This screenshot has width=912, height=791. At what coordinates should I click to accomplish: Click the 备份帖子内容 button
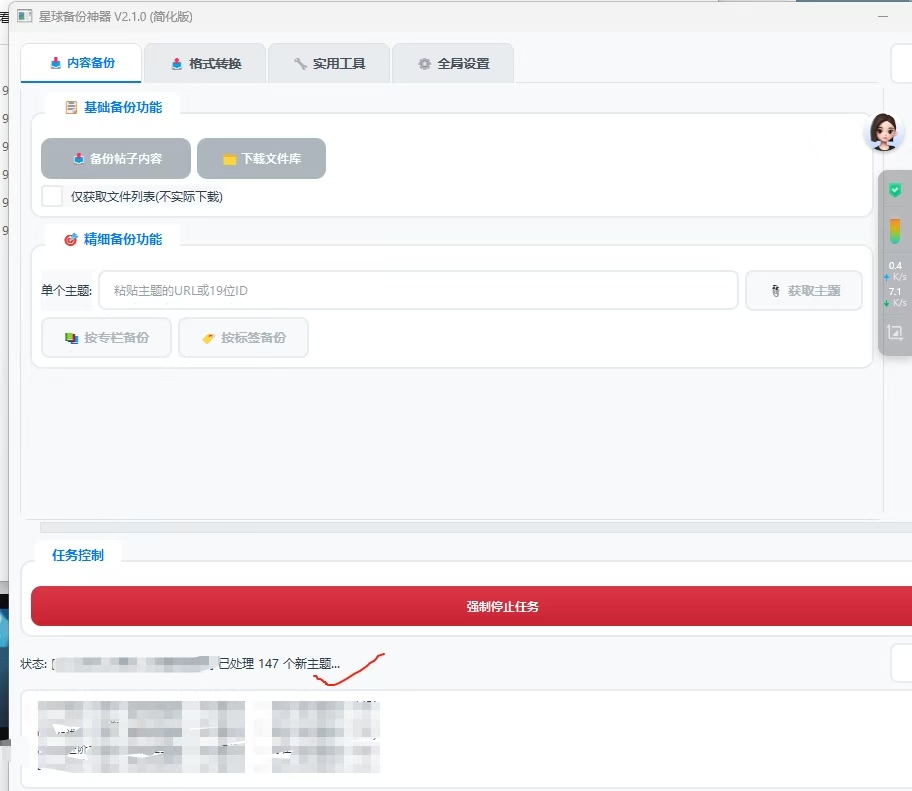116,158
